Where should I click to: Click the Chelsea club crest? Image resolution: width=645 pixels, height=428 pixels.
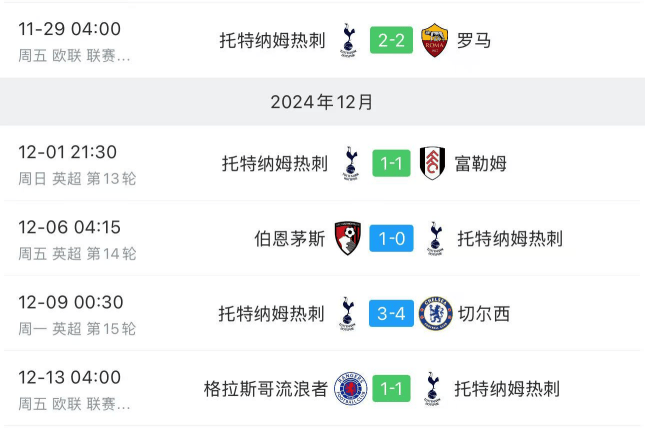pyautogui.click(x=436, y=314)
